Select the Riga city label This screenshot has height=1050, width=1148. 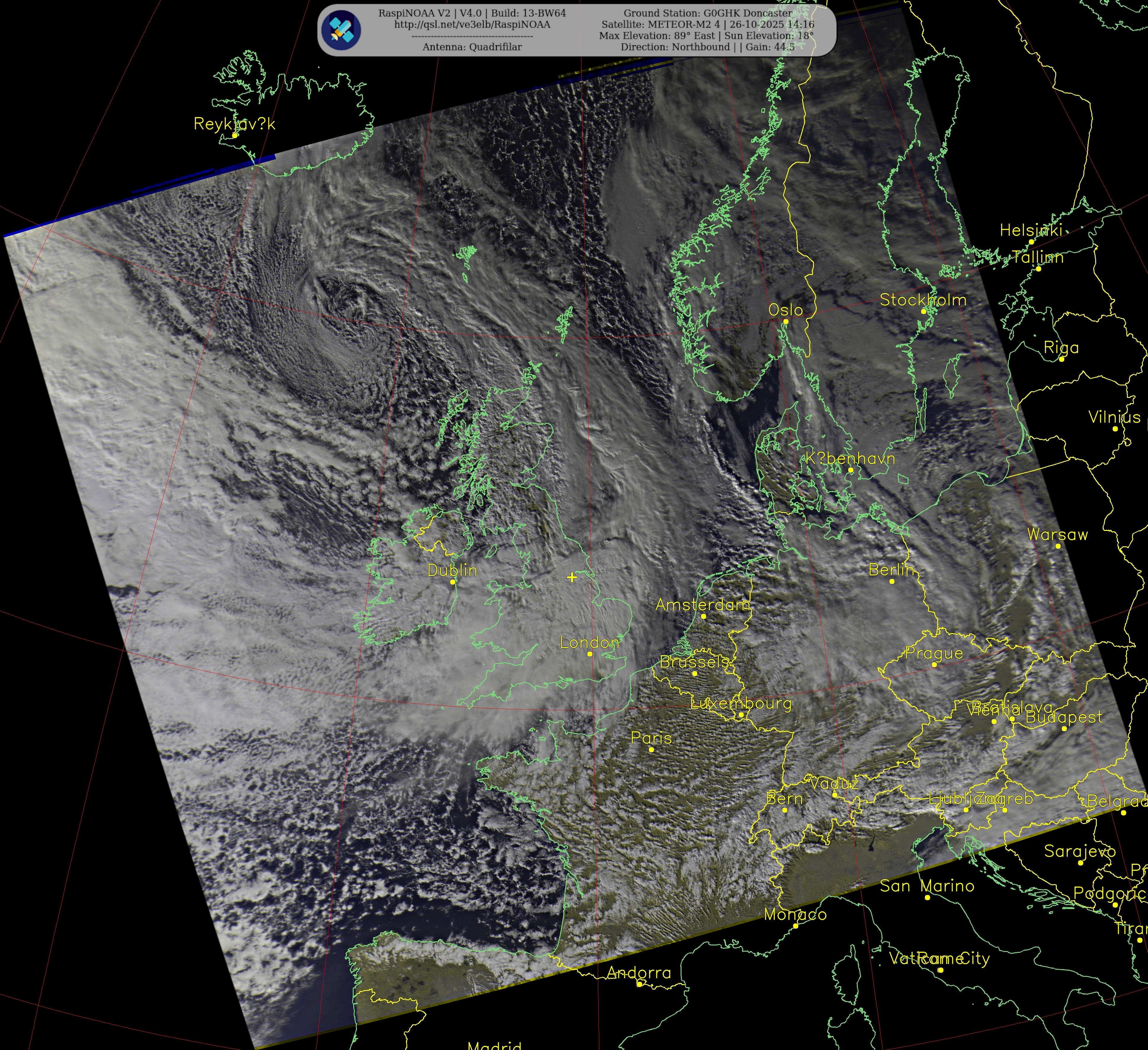[1061, 347]
